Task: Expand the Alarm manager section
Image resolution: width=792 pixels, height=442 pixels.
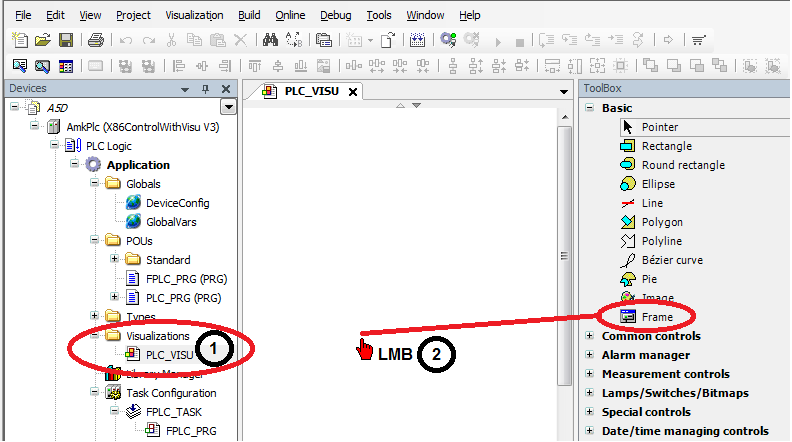Action: click(x=588, y=355)
